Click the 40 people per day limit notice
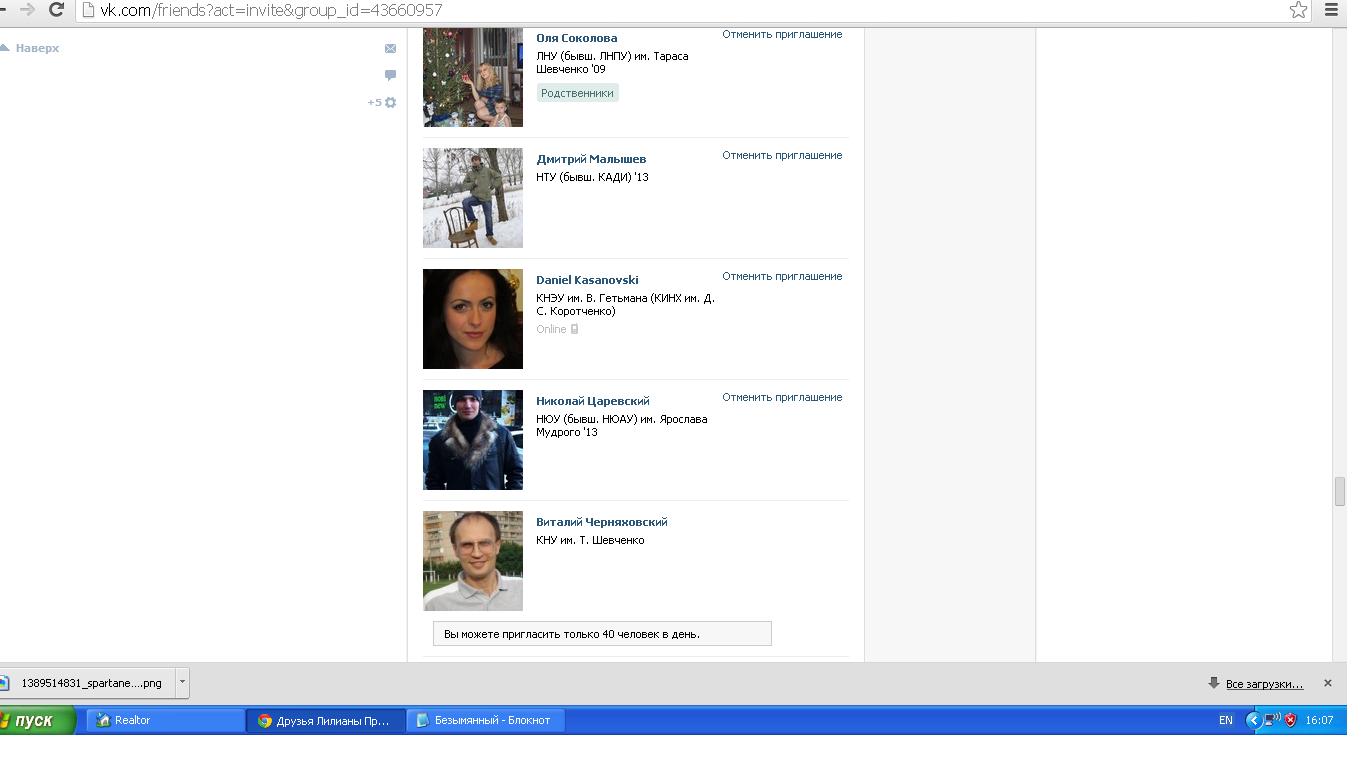 pos(602,634)
